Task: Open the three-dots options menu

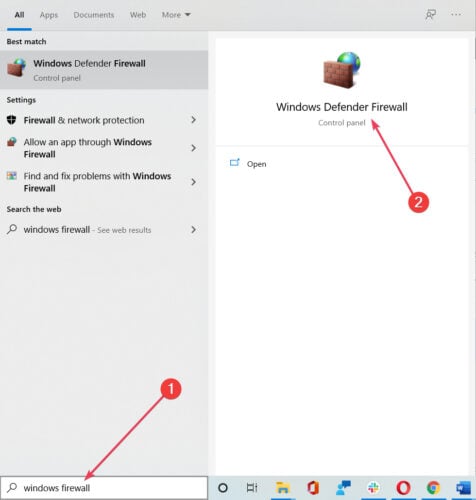Action: 456,15
